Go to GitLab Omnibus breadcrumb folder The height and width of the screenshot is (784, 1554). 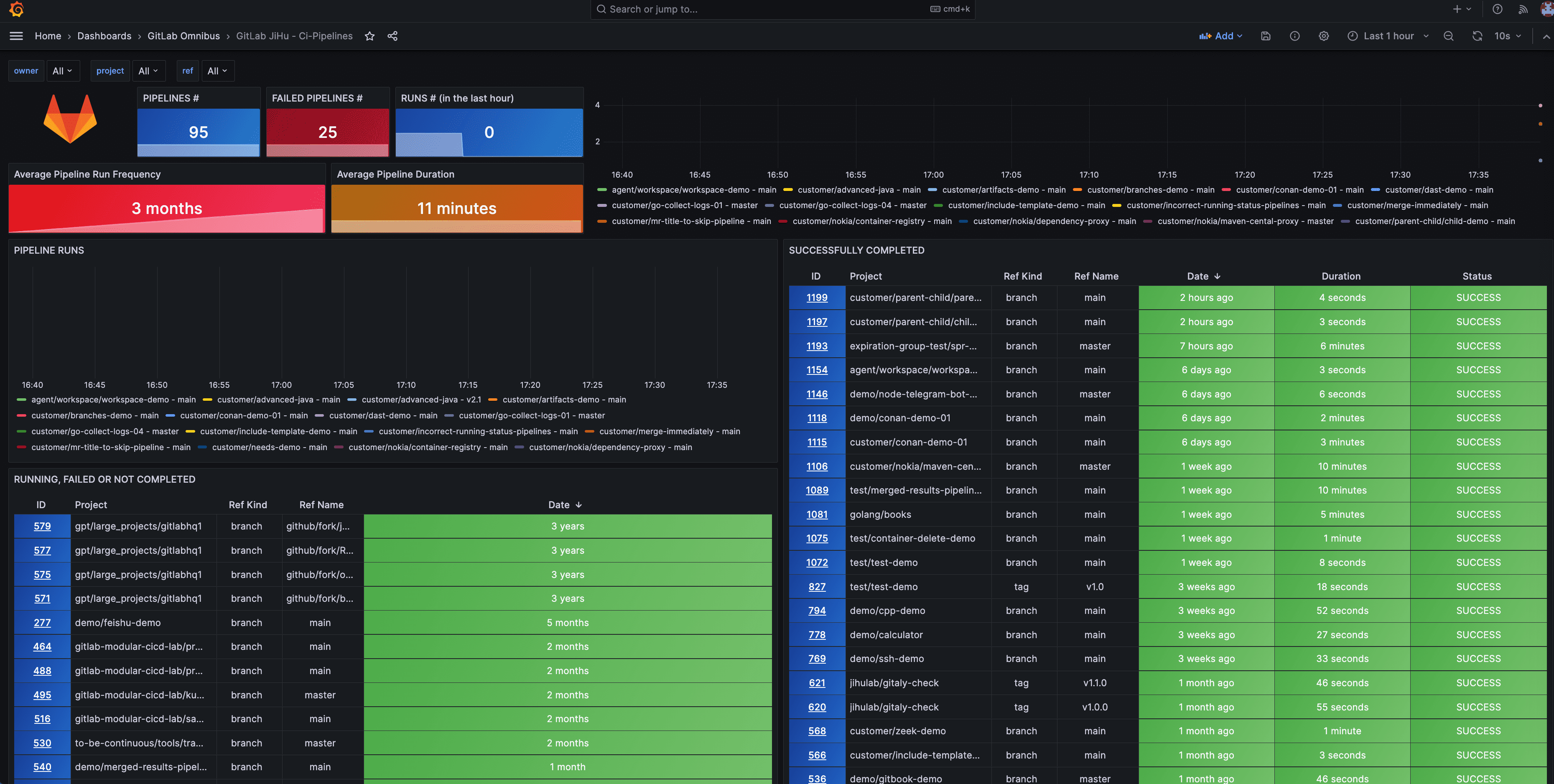(183, 36)
